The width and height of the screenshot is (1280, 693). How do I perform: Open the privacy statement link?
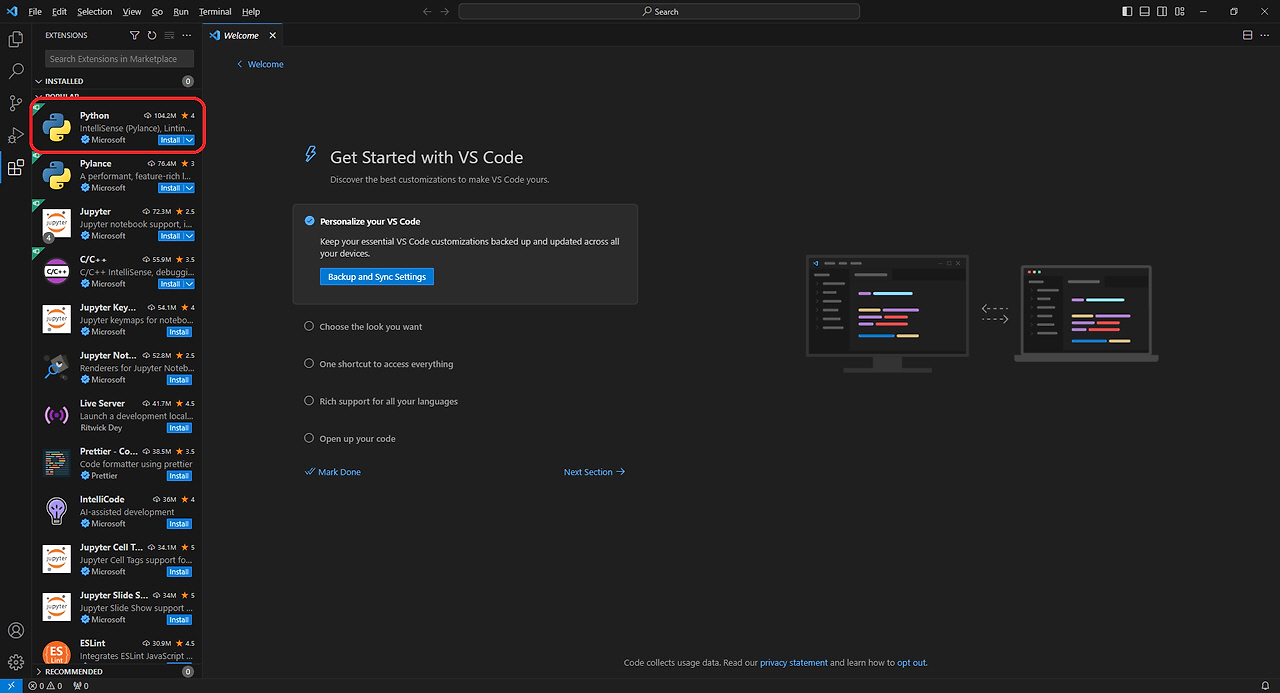pos(794,663)
